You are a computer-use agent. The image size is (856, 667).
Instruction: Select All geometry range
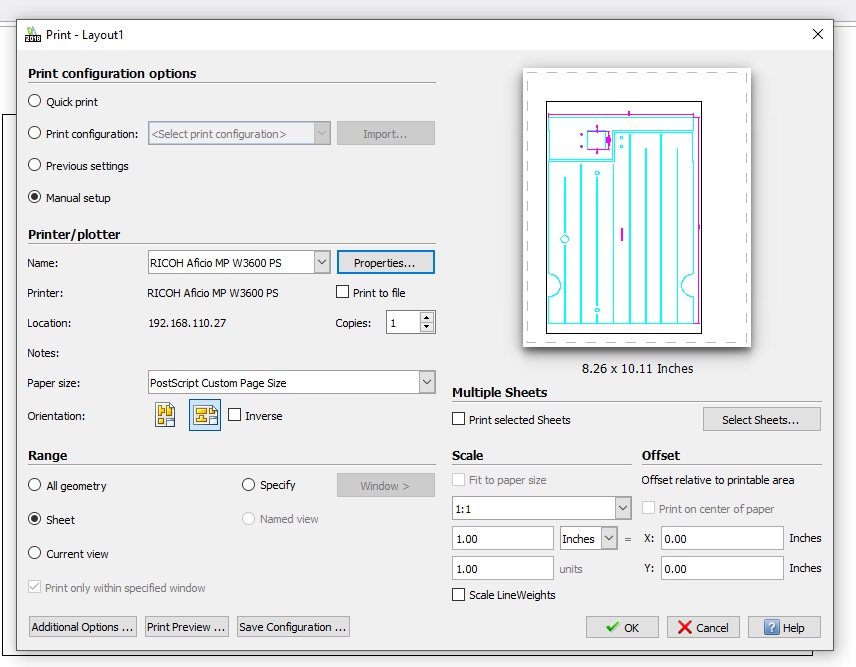(34, 485)
